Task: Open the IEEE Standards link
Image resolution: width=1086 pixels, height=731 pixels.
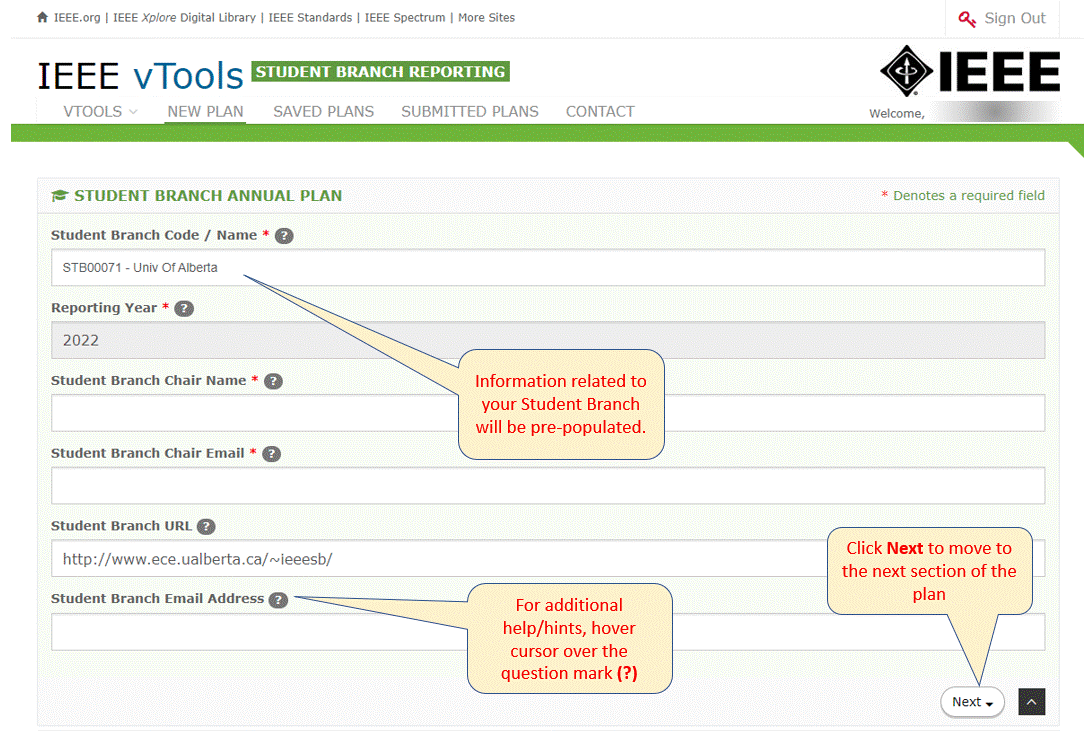Action: point(310,17)
